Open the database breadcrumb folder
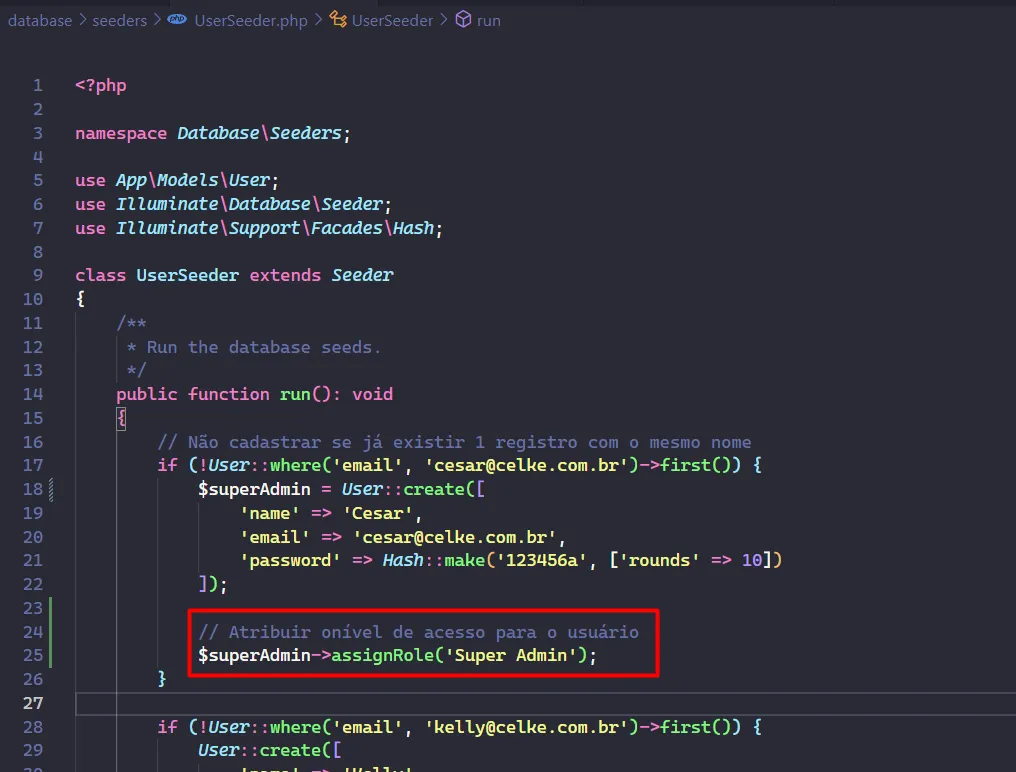The image size is (1016, 772). [x=40, y=20]
